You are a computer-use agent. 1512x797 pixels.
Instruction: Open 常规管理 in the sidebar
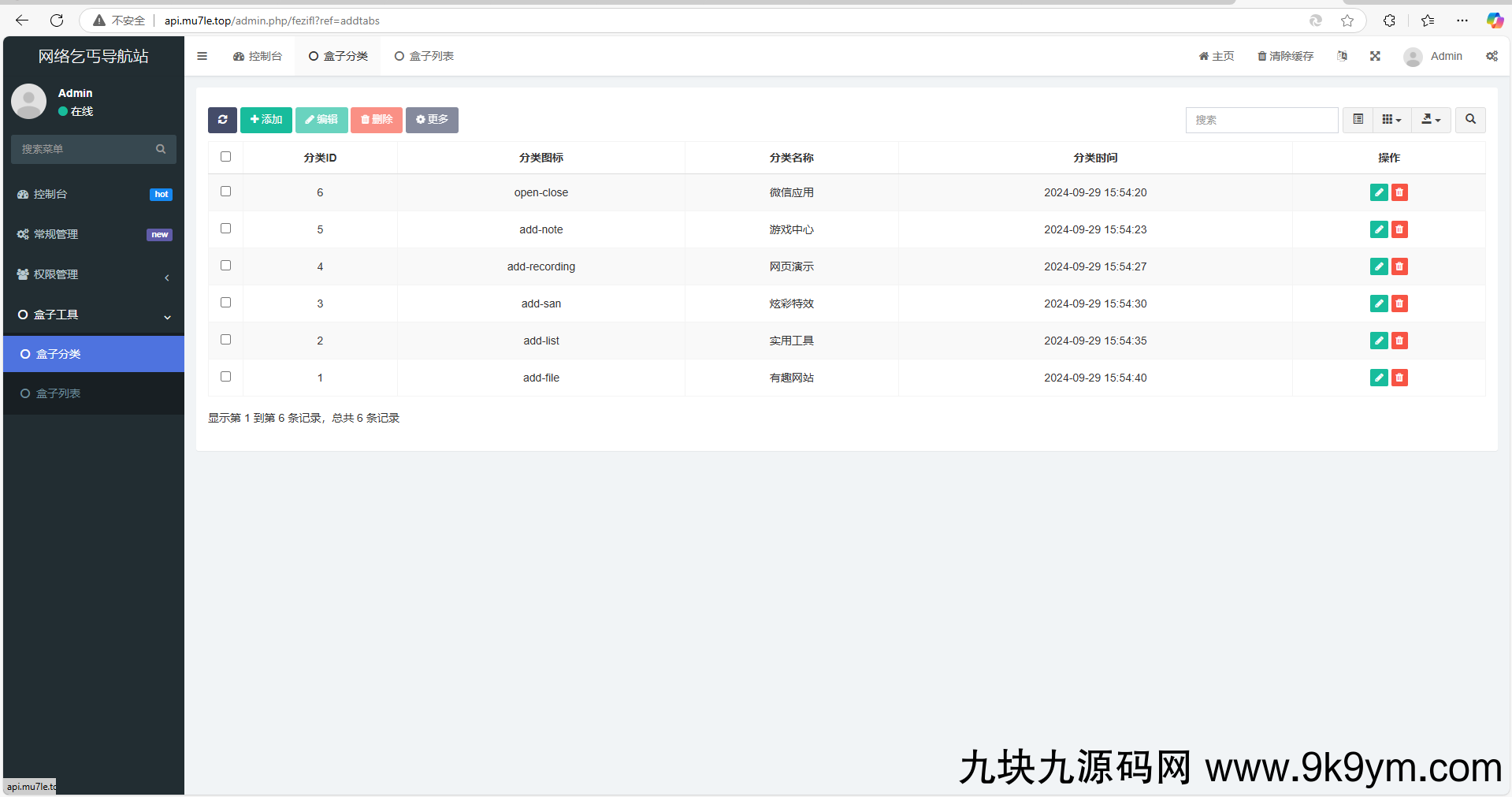point(94,234)
